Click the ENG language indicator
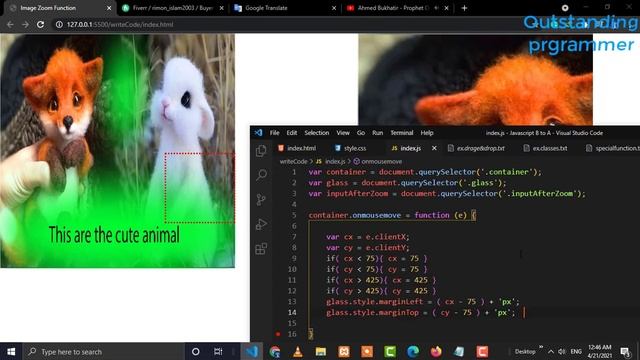640x360 pixels. [x=576, y=351]
